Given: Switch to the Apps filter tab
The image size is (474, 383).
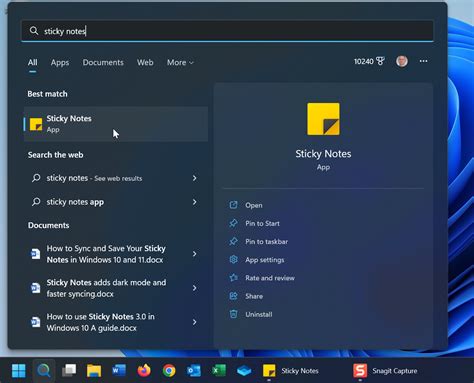Looking at the screenshot, I should (60, 62).
